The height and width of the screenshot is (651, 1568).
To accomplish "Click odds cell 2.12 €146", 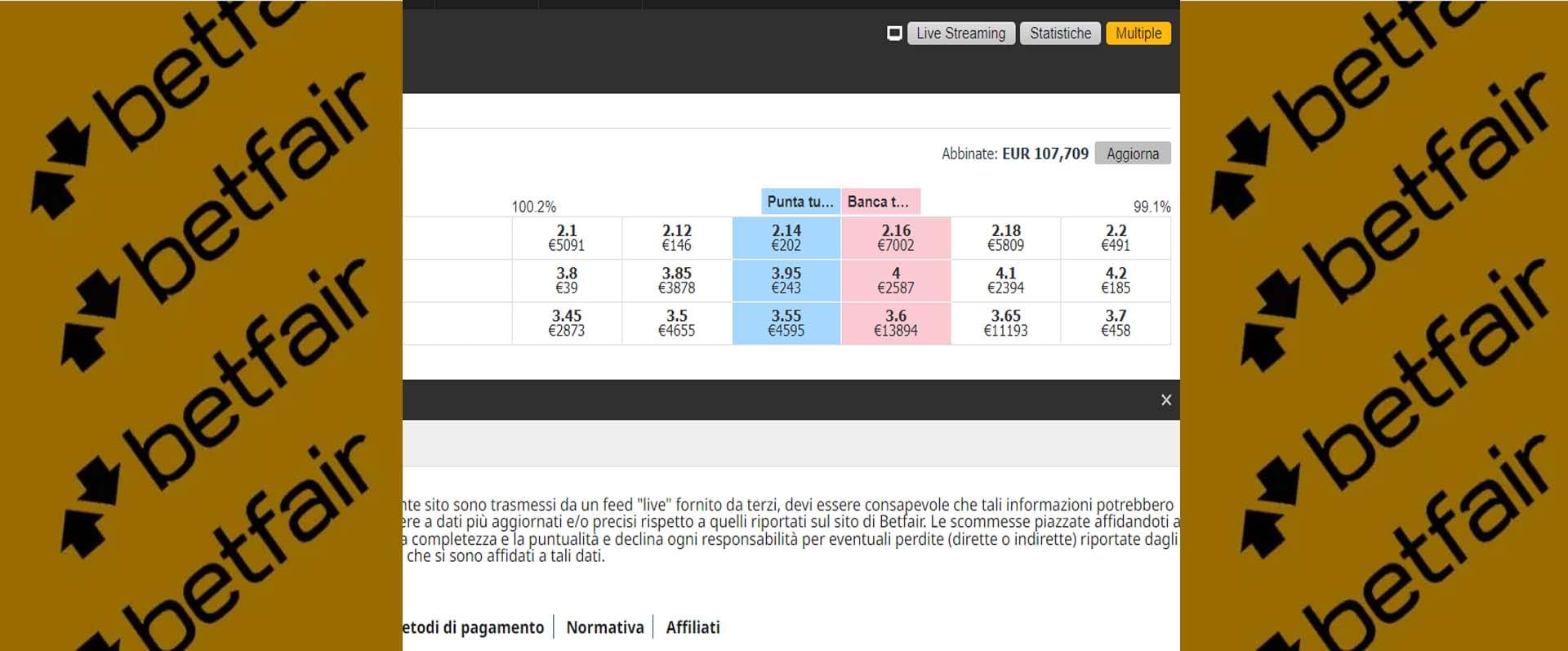I will click(x=677, y=238).
